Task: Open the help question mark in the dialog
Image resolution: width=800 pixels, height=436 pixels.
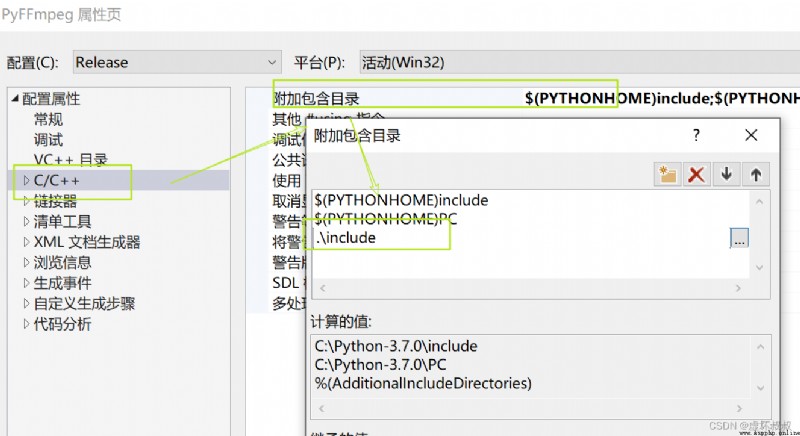Action: pyautogui.click(x=696, y=135)
